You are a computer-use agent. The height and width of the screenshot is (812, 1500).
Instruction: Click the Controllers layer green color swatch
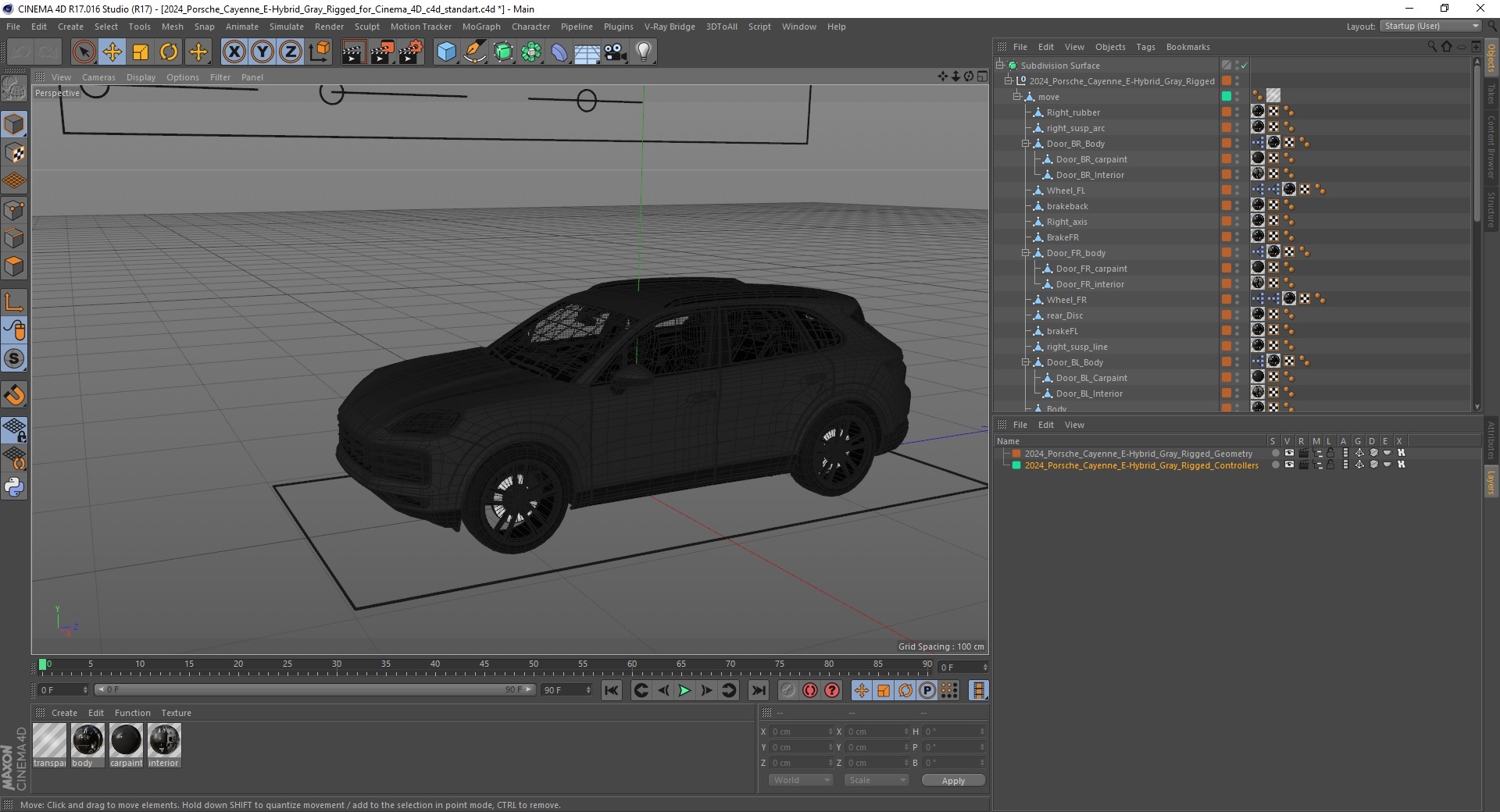pos(1016,465)
